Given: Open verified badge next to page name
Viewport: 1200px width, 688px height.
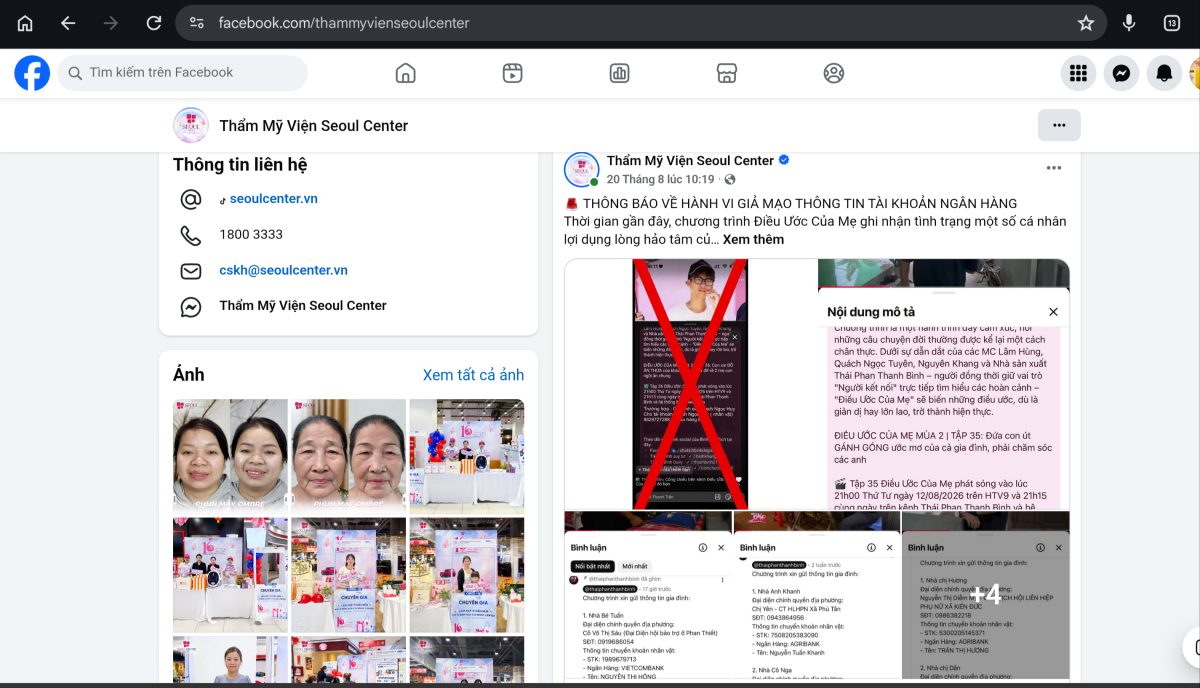Looking at the screenshot, I should [x=785, y=160].
